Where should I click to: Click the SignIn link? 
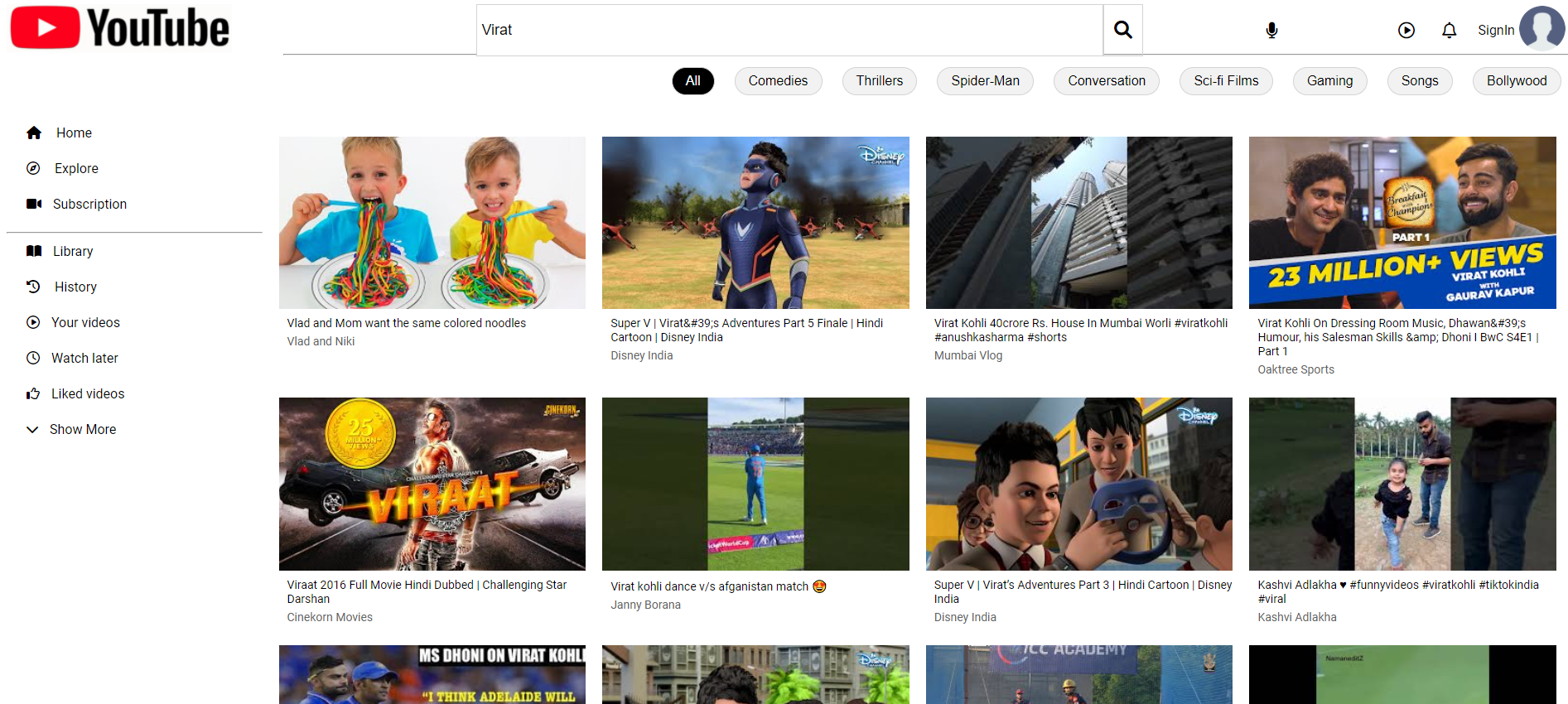pyautogui.click(x=1496, y=31)
